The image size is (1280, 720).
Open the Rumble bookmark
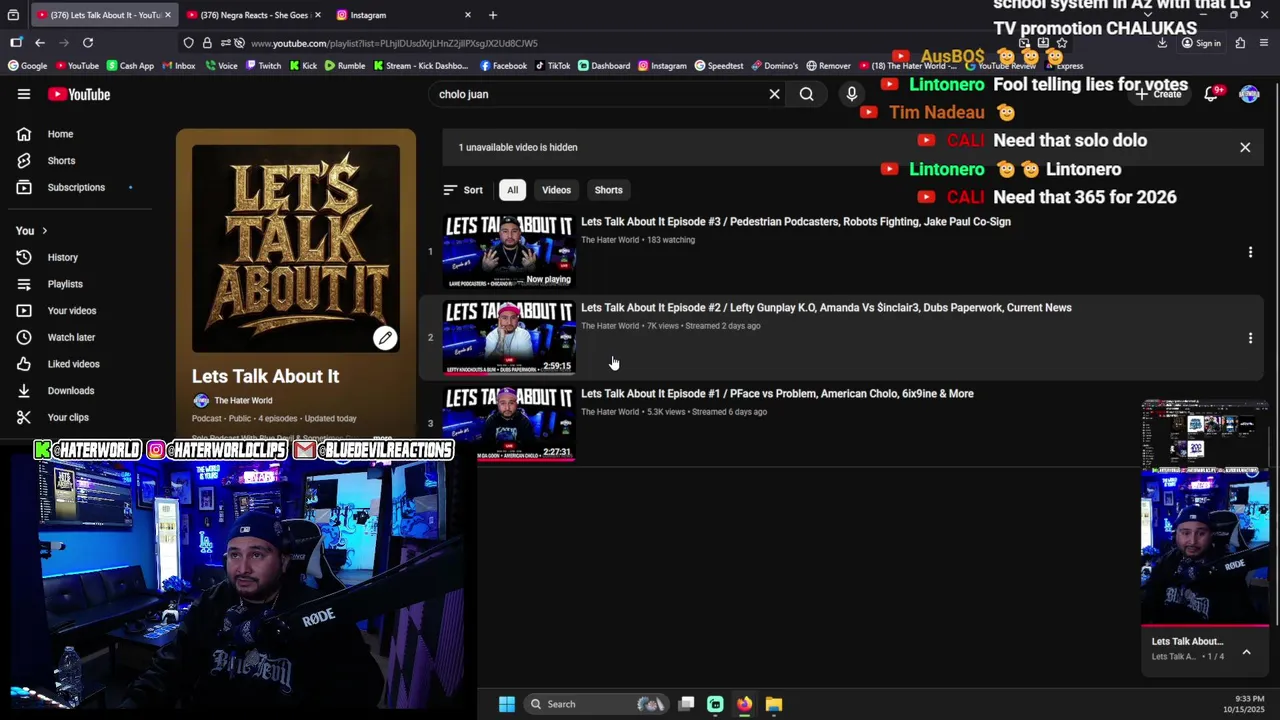click(345, 66)
